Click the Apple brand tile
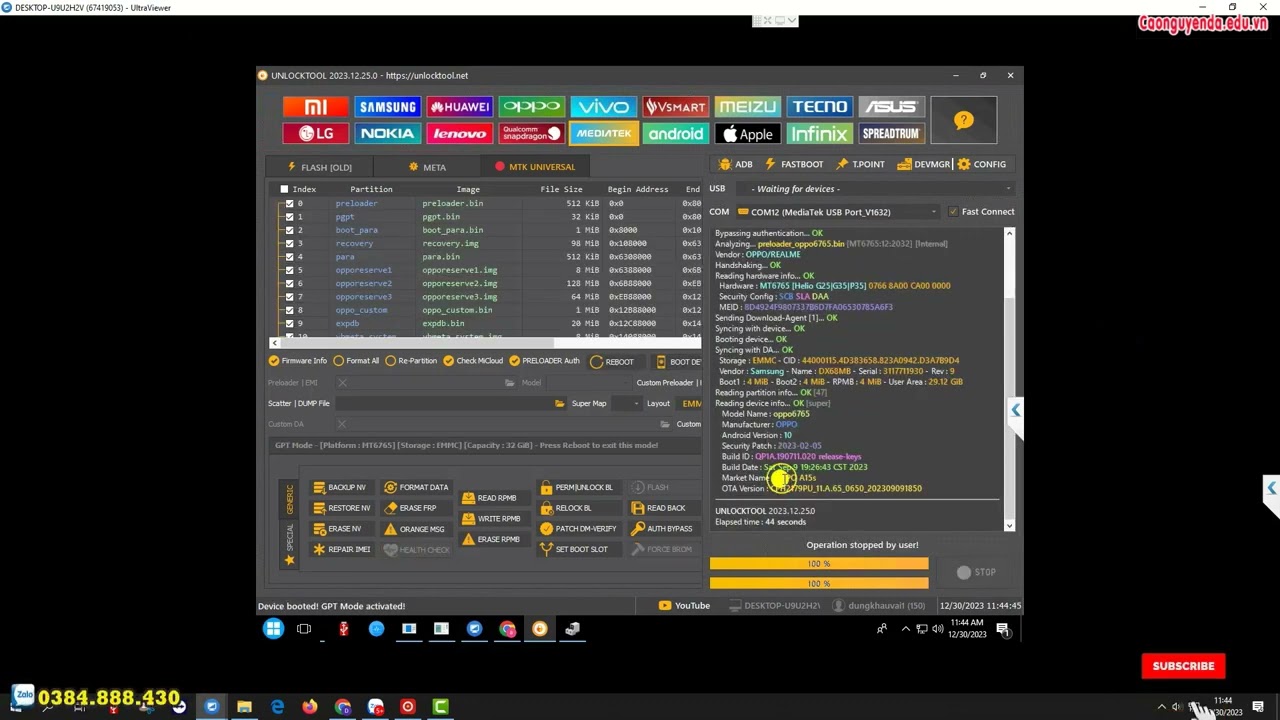 click(747, 134)
